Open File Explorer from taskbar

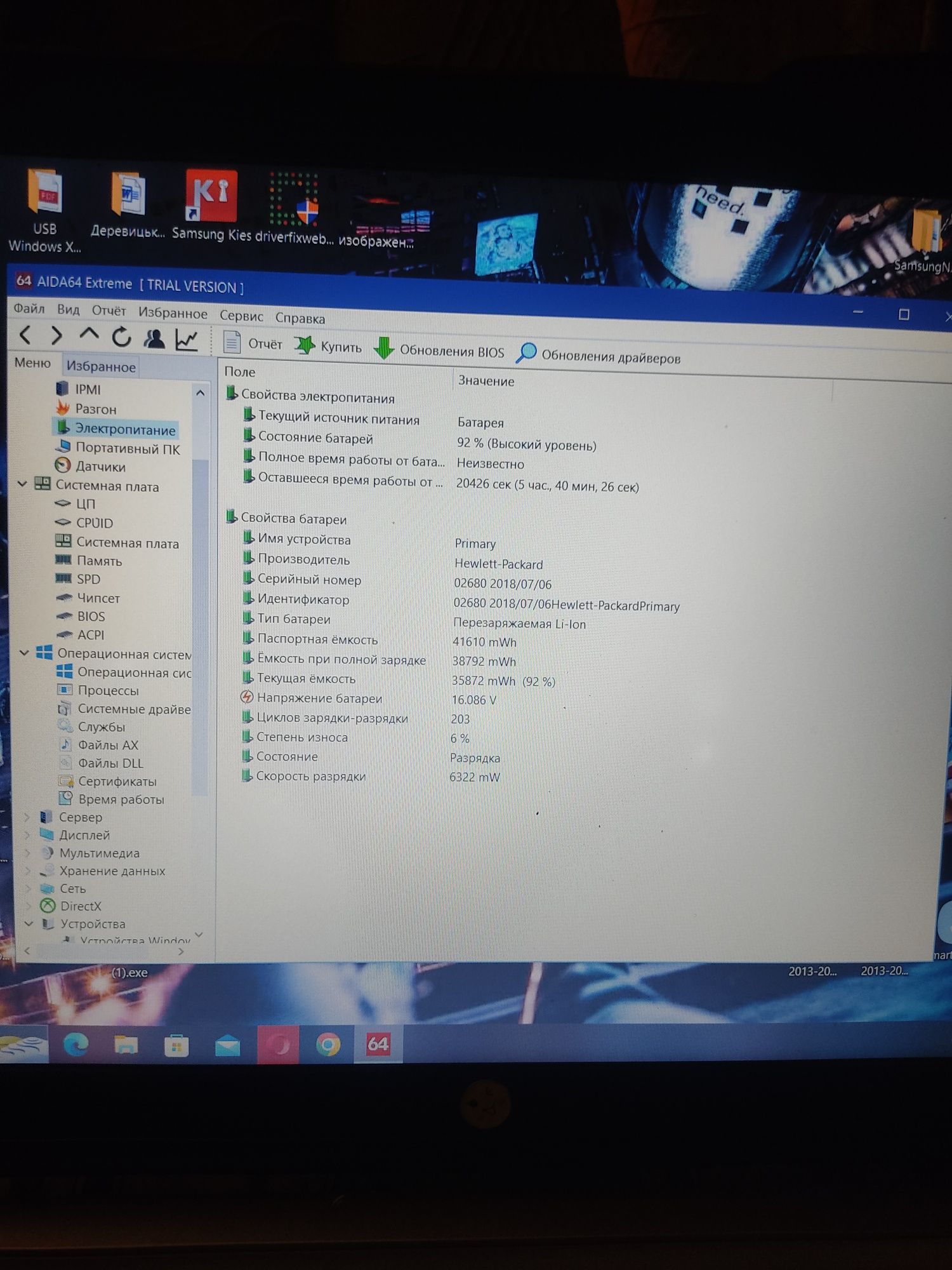point(126,1045)
